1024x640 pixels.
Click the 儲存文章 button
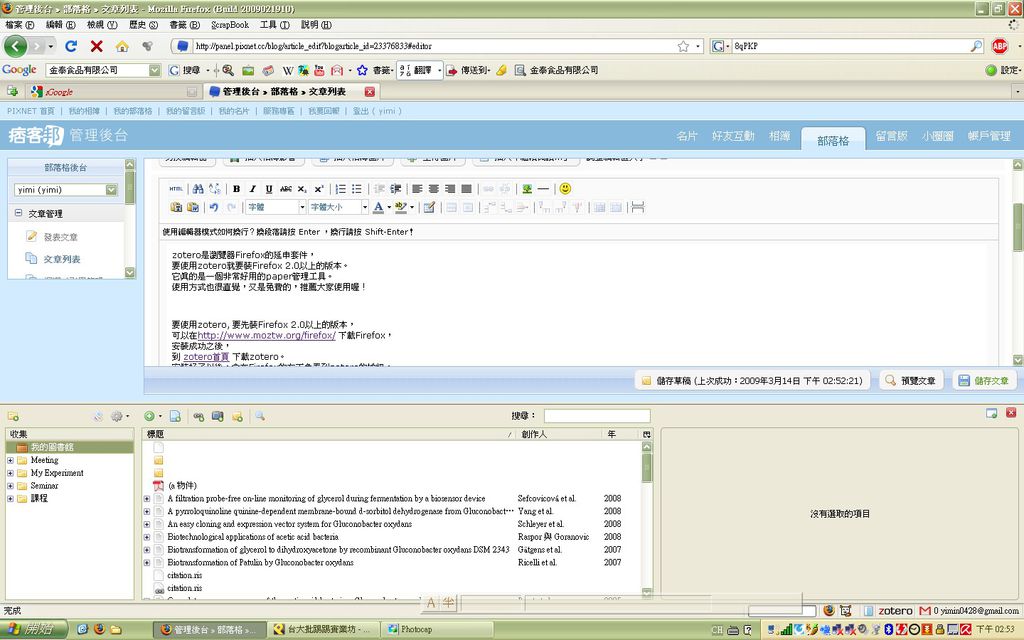click(983, 380)
